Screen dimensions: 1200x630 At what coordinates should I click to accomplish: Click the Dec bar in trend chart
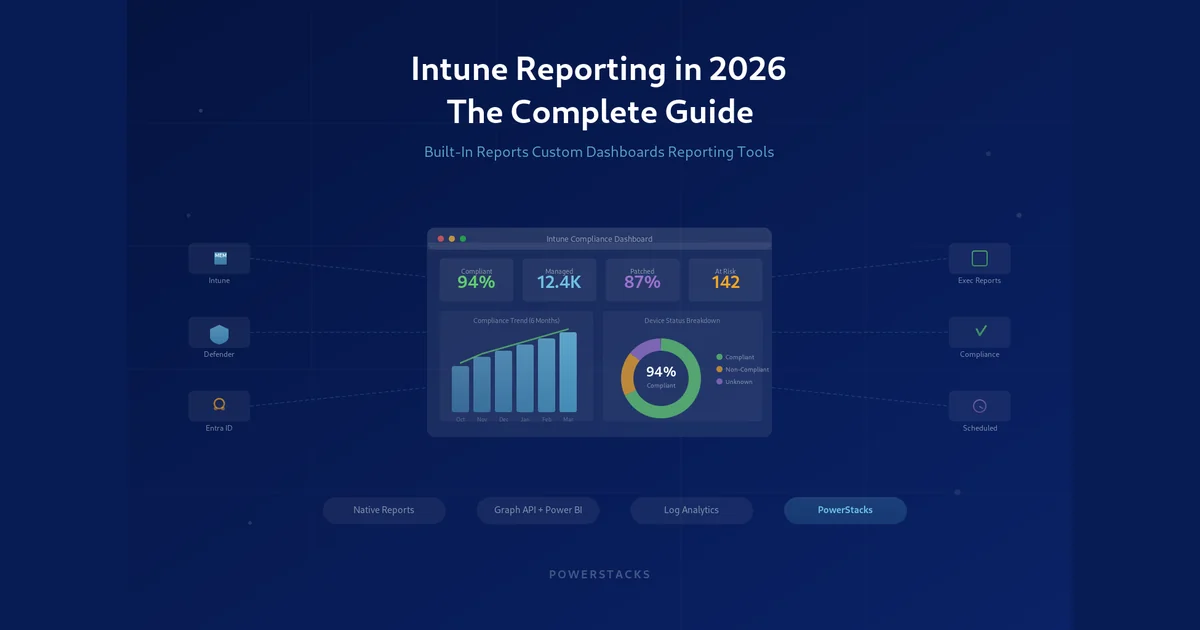[503, 381]
